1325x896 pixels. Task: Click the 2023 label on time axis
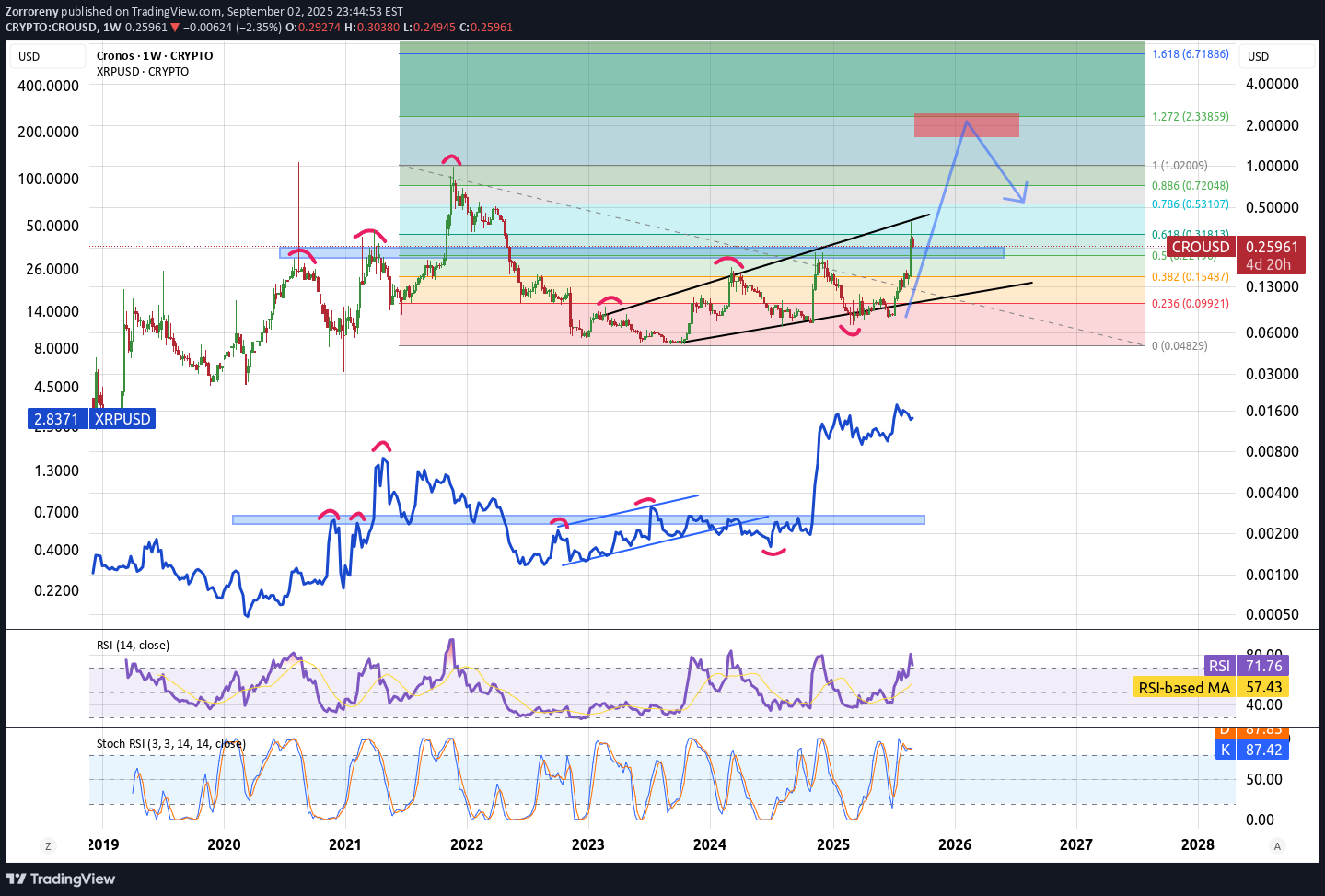coord(588,844)
